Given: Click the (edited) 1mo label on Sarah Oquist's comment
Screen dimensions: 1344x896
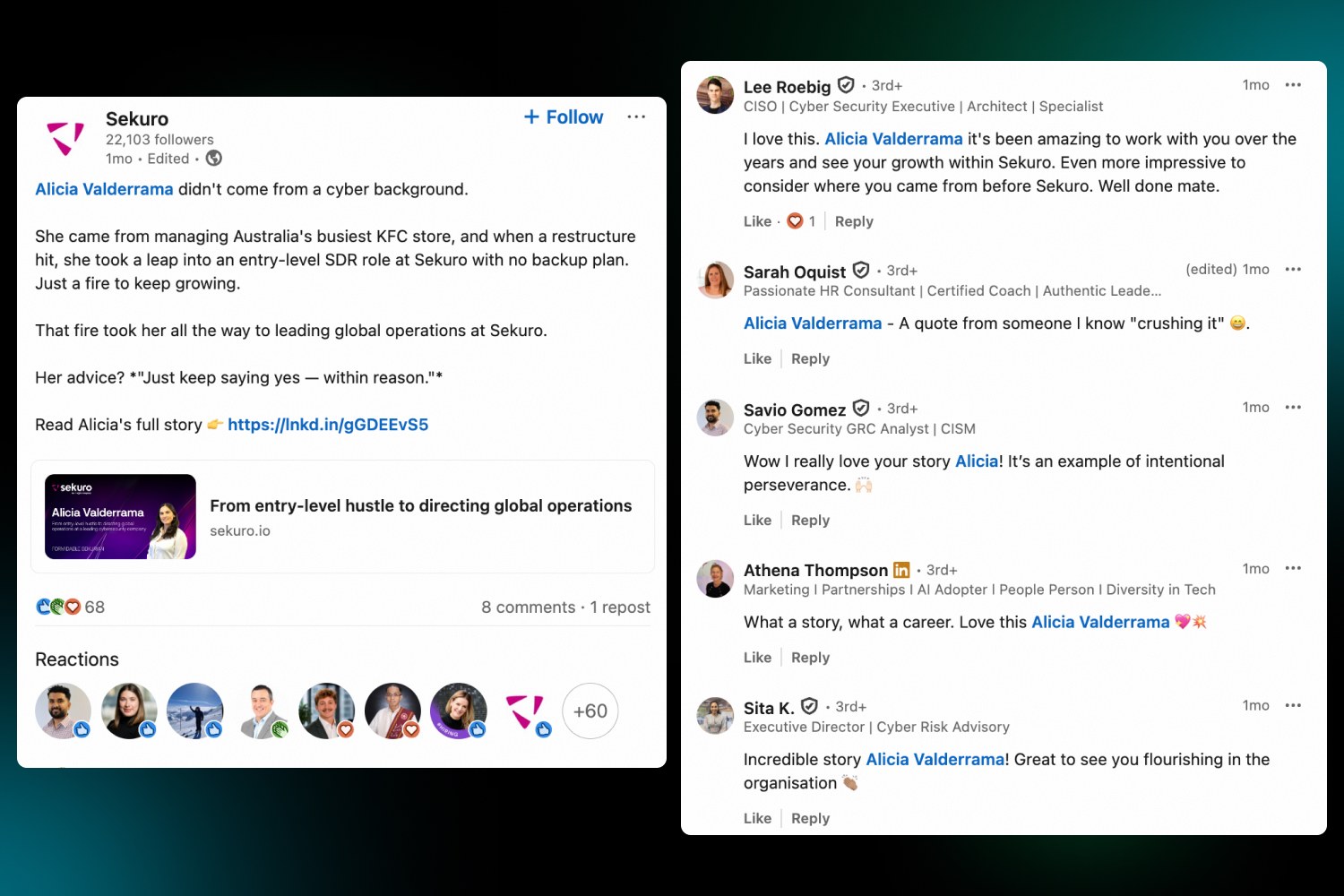Looking at the screenshot, I should click(1228, 270).
